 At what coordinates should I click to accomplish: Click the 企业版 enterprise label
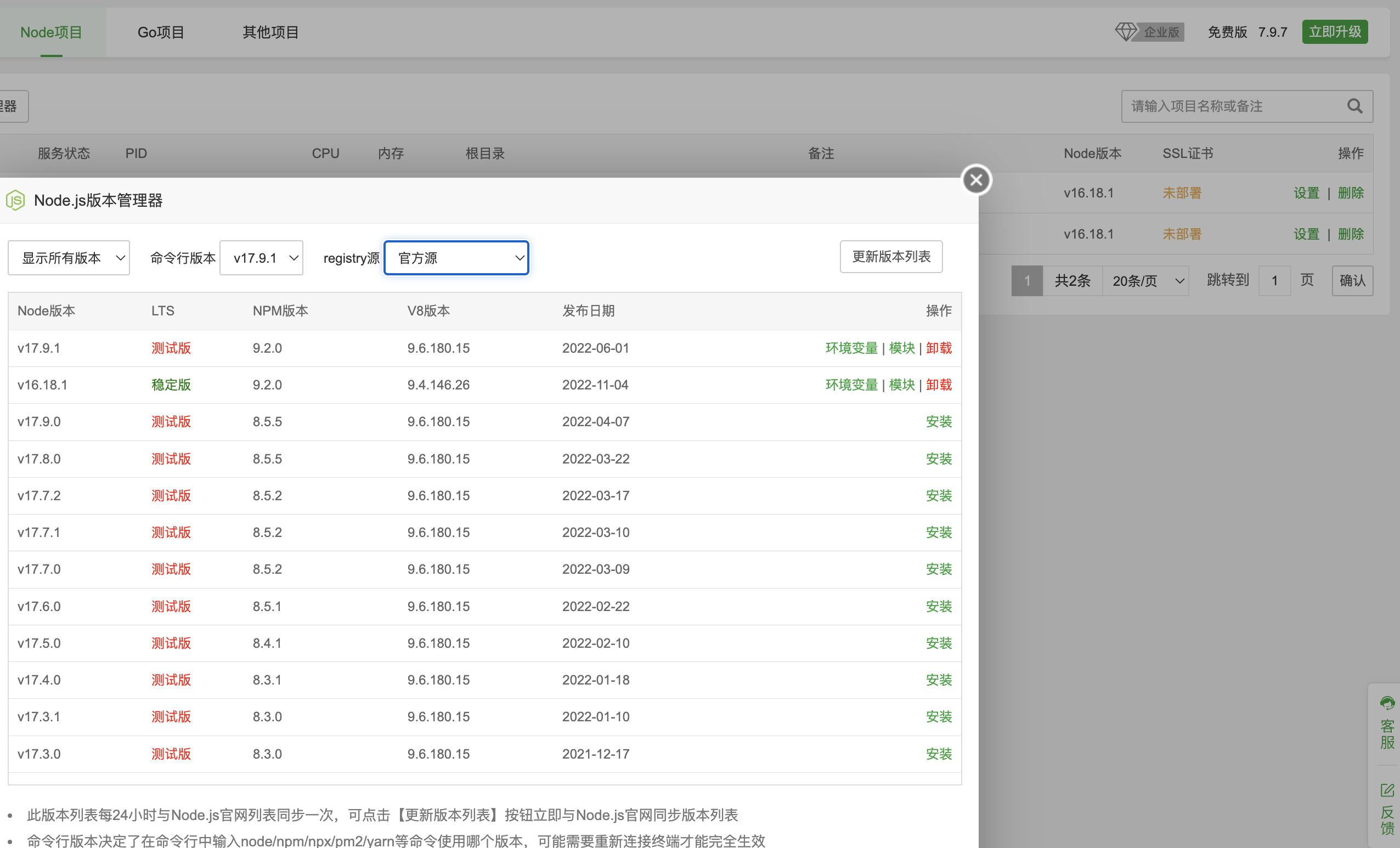pyautogui.click(x=1161, y=32)
